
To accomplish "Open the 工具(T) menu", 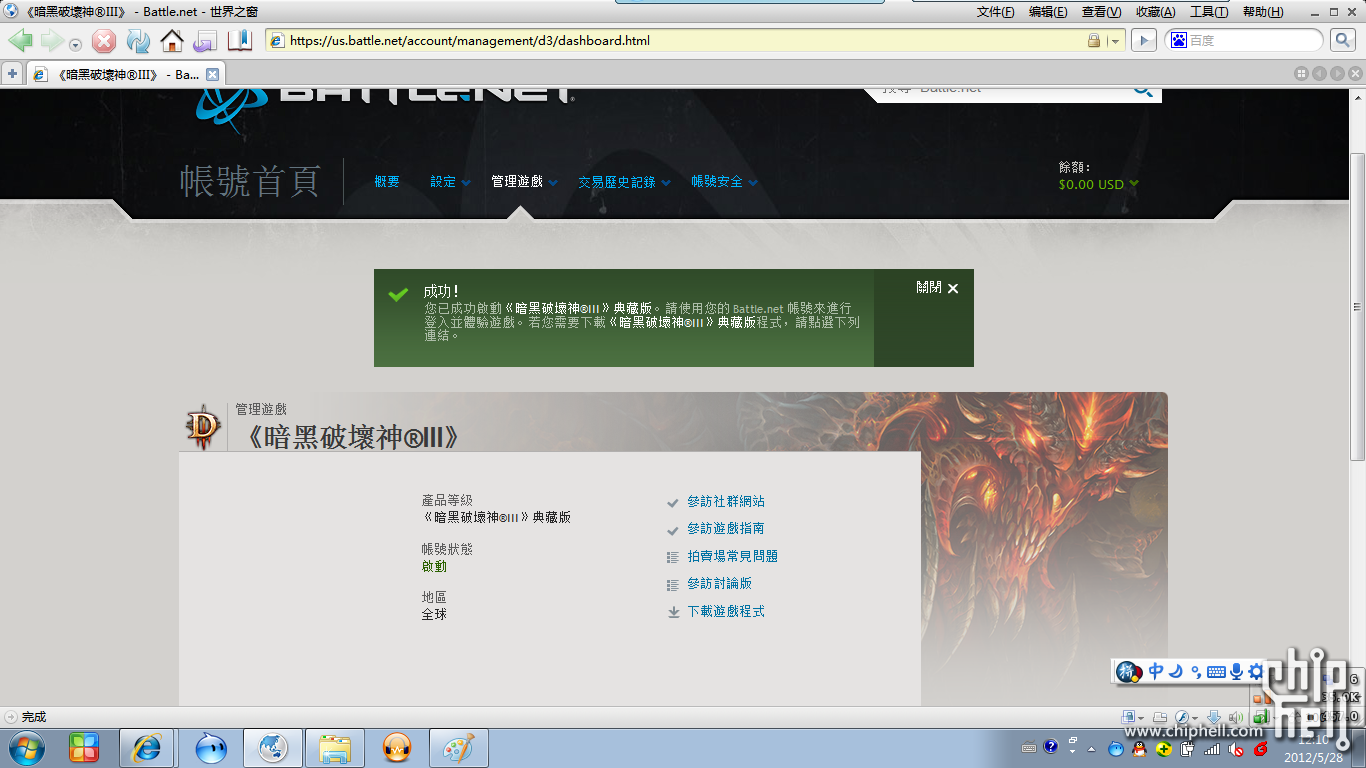I will tap(1209, 12).
